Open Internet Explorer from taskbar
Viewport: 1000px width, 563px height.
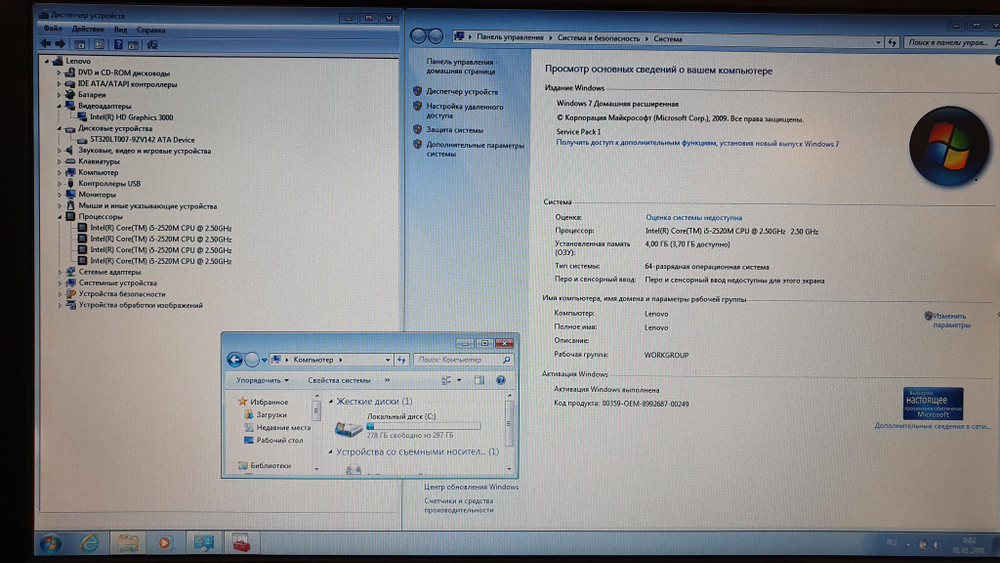(x=90, y=543)
